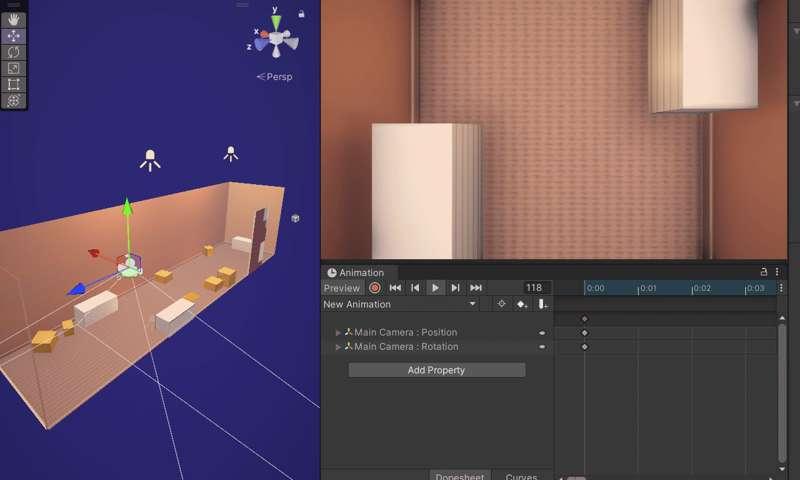Click the Add Event icon
800x480 pixels.
pos(542,304)
